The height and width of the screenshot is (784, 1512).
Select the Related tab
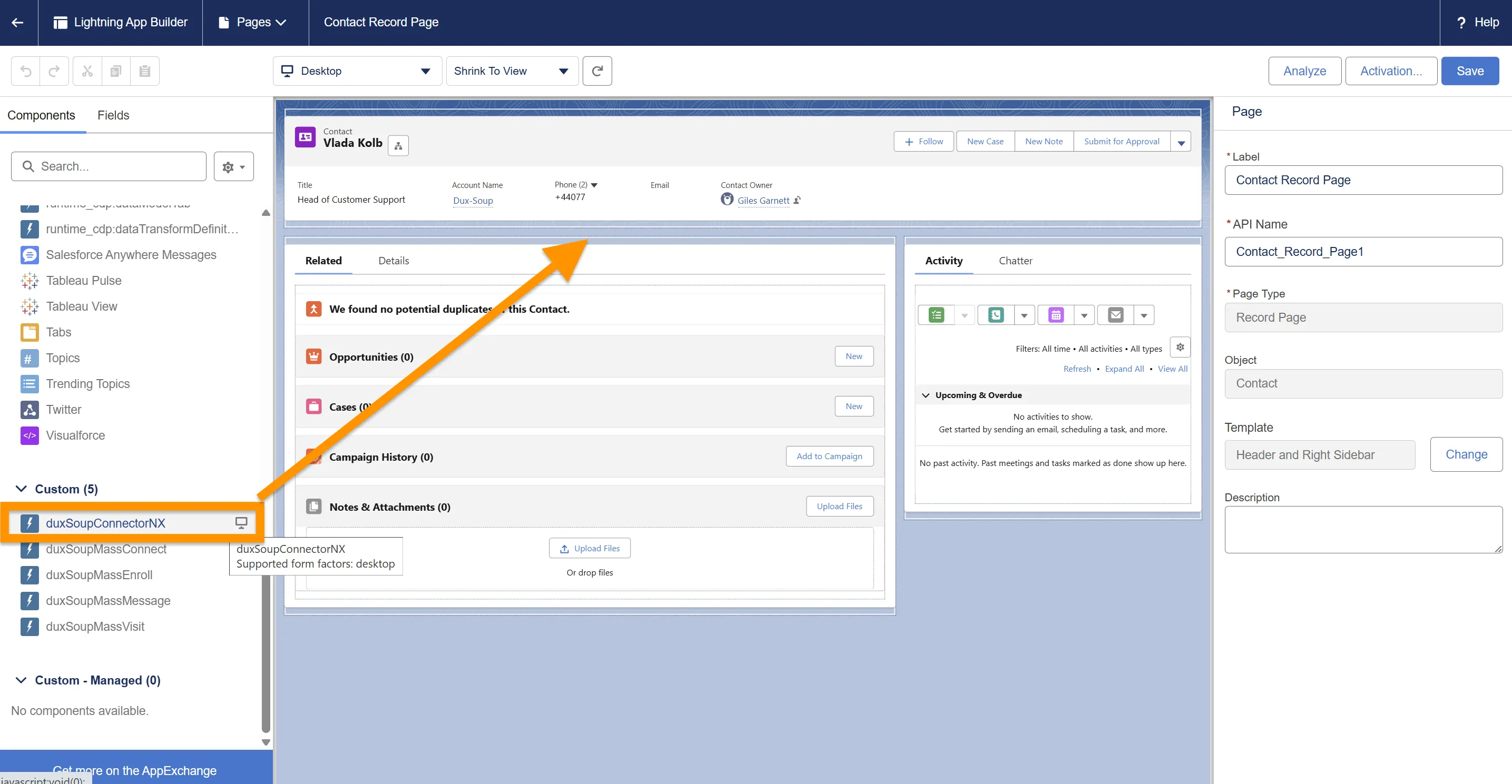pyautogui.click(x=323, y=261)
